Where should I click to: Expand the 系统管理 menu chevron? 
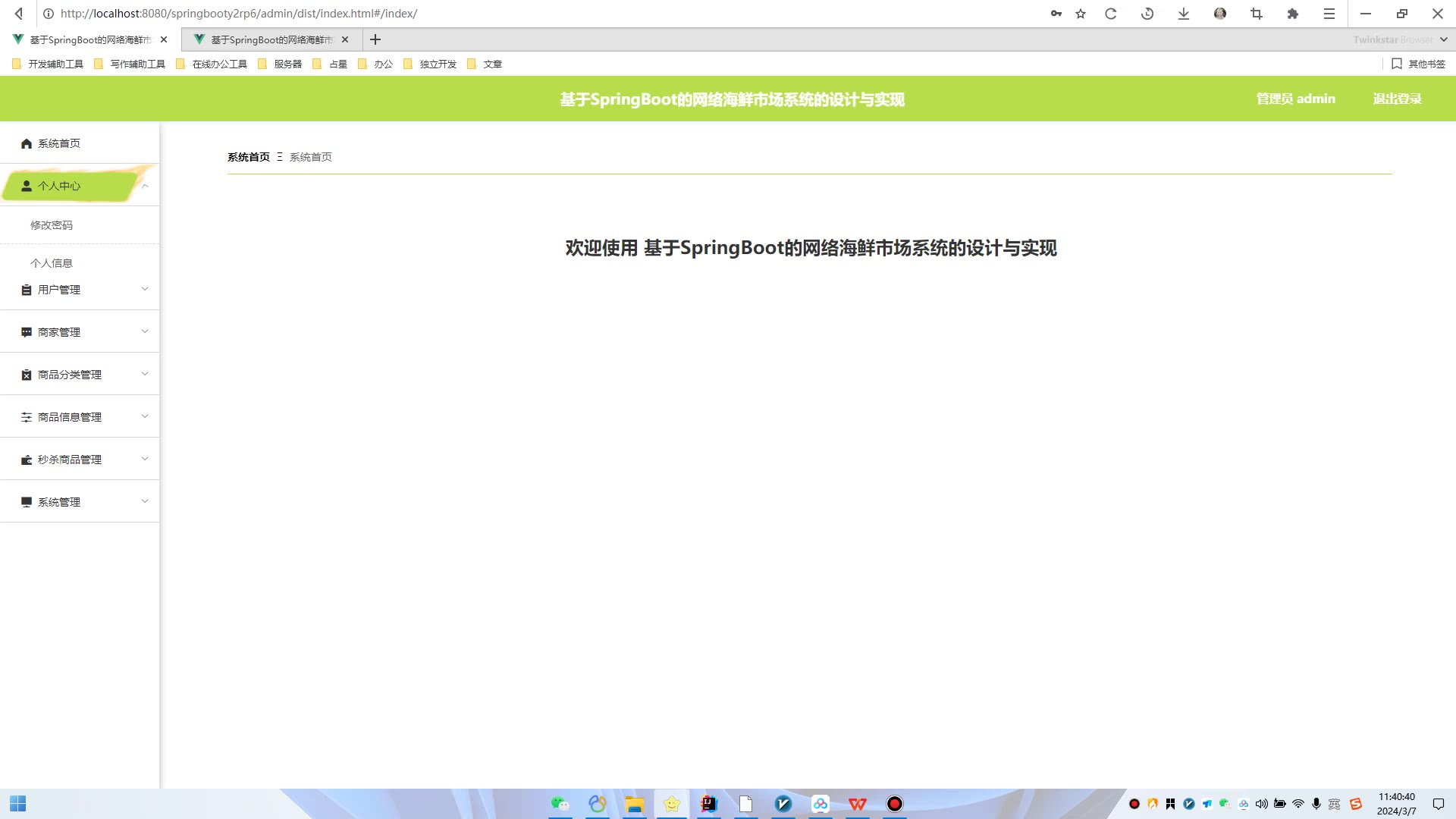click(x=145, y=501)
